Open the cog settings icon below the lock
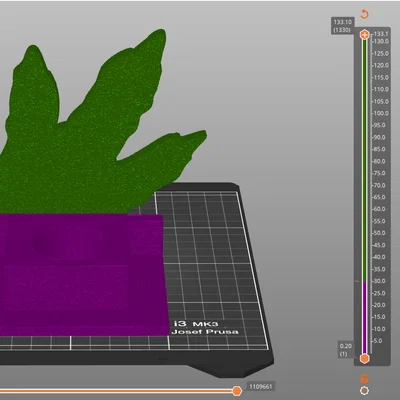The image size is (400, 400). tap(364, 391)
